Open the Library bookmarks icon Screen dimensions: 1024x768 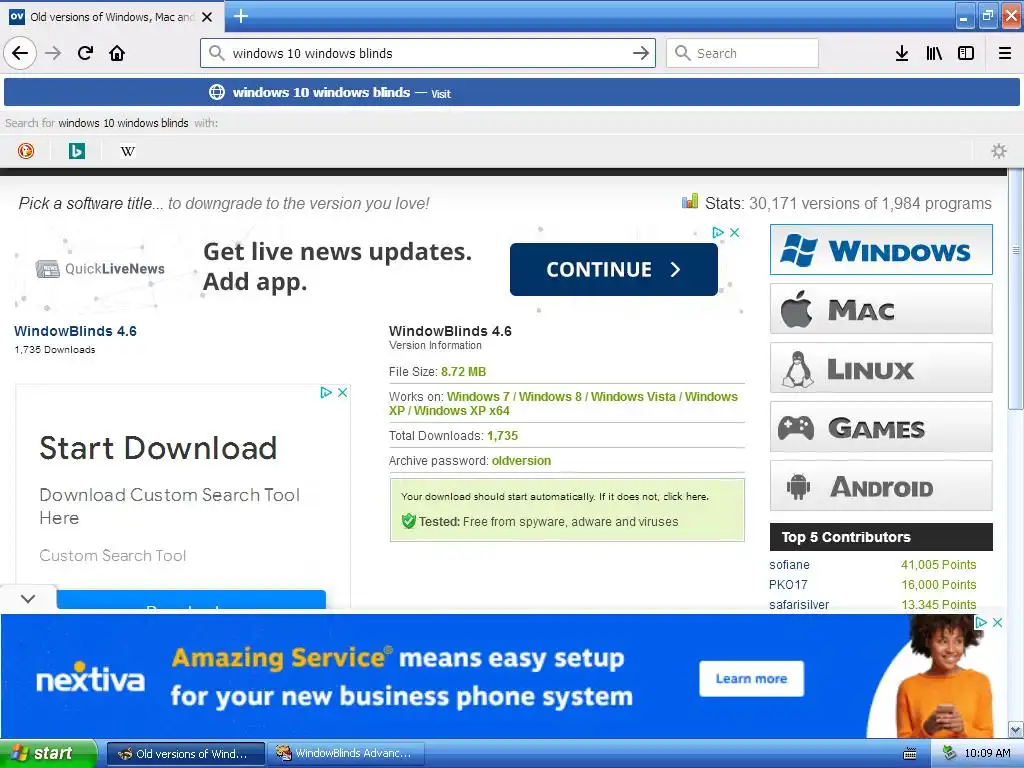pos(934,53)
